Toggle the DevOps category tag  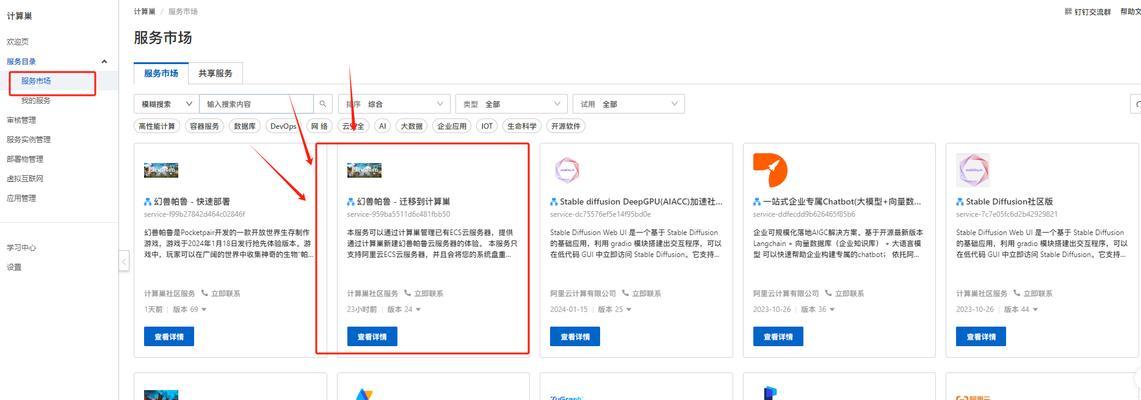[284, 126]
